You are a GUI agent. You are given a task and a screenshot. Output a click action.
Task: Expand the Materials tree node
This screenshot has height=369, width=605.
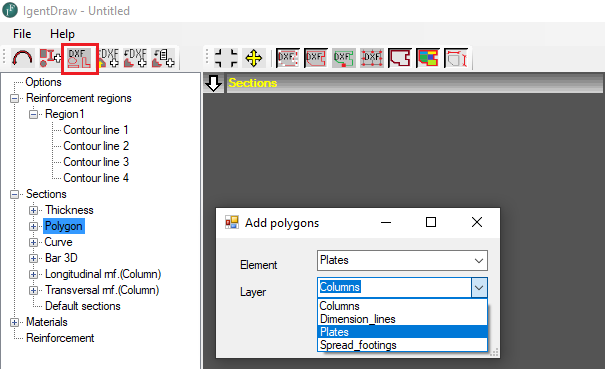click(x=14, y=322)
